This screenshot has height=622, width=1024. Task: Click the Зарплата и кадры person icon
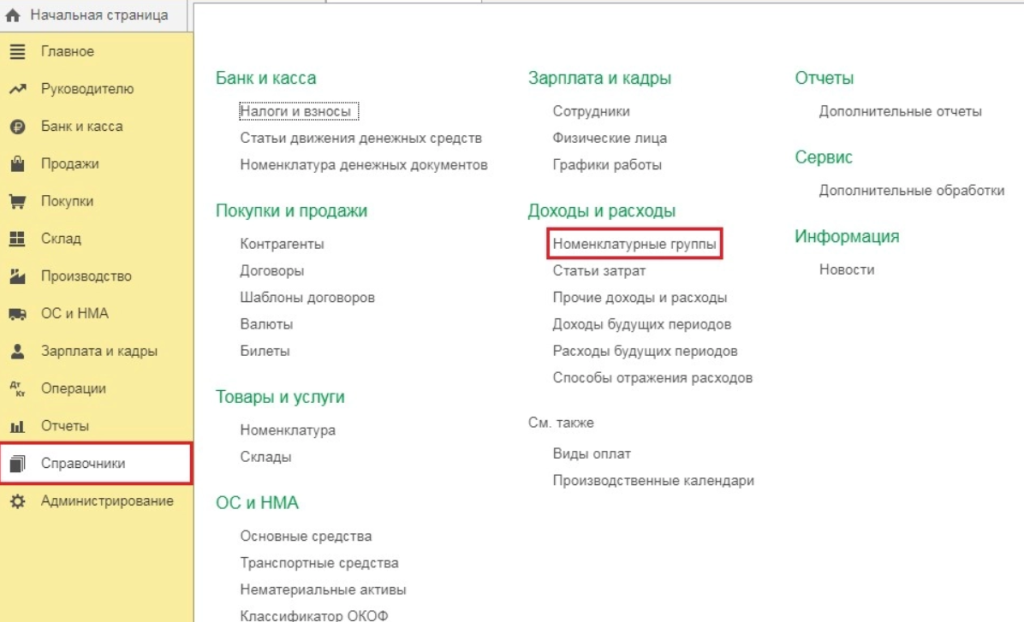click(x=18, y=351)
